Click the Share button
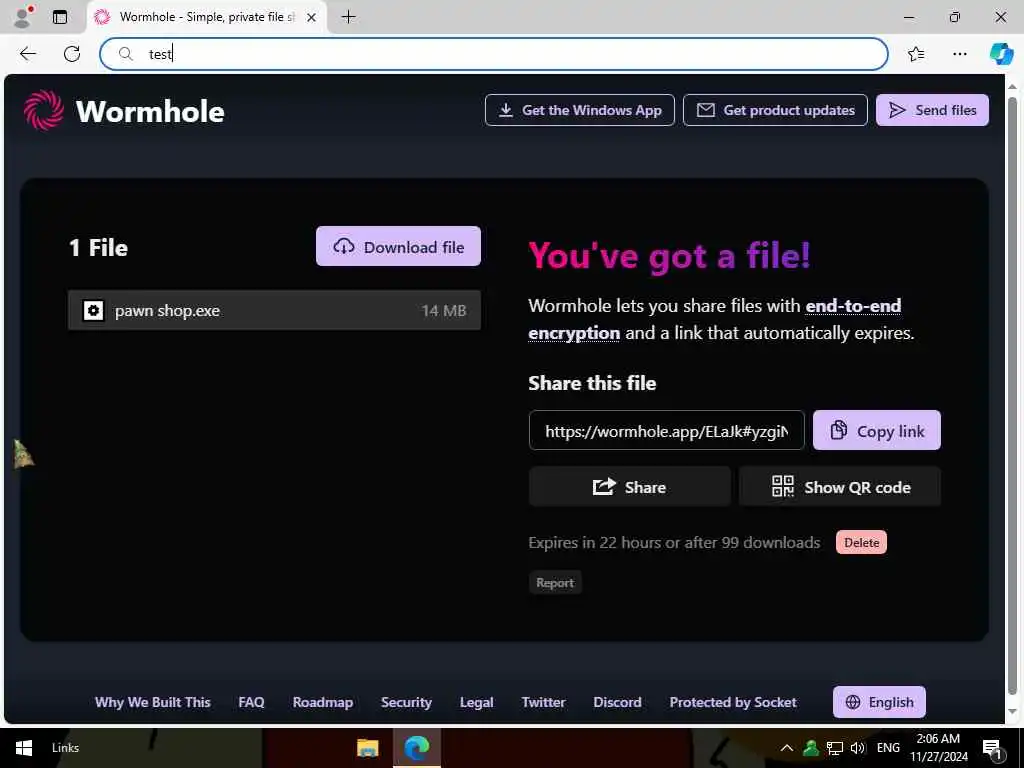Viewport: 1024px width, 768px height. (x=630, y=487)
